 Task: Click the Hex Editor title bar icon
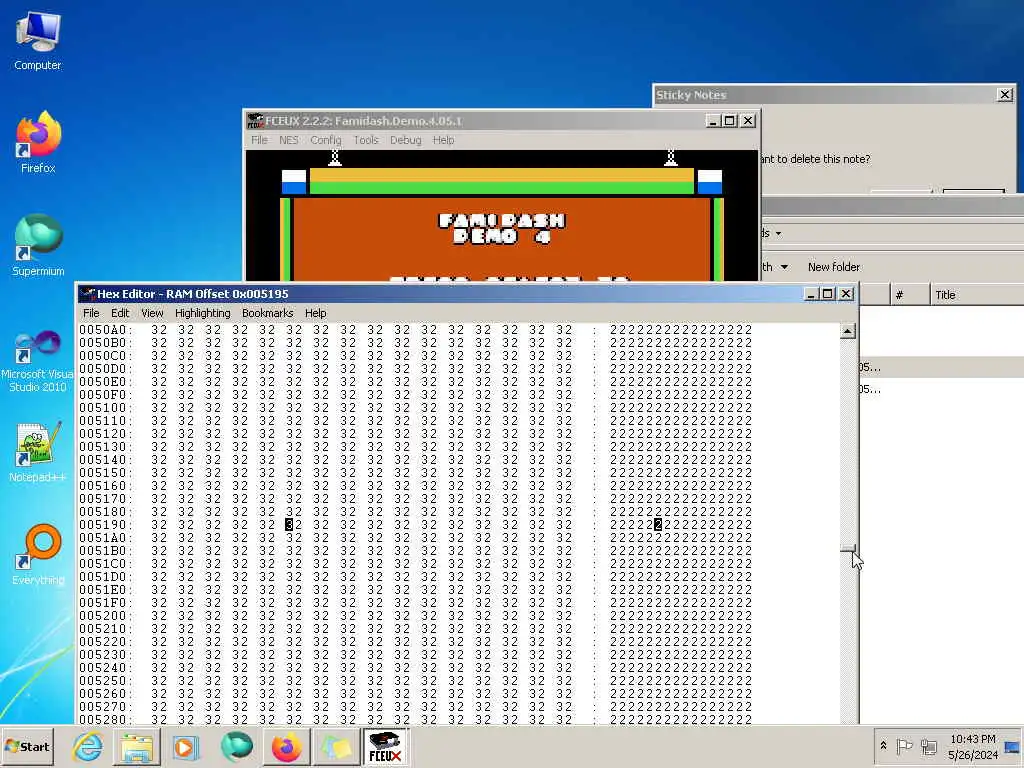point(88,294)
